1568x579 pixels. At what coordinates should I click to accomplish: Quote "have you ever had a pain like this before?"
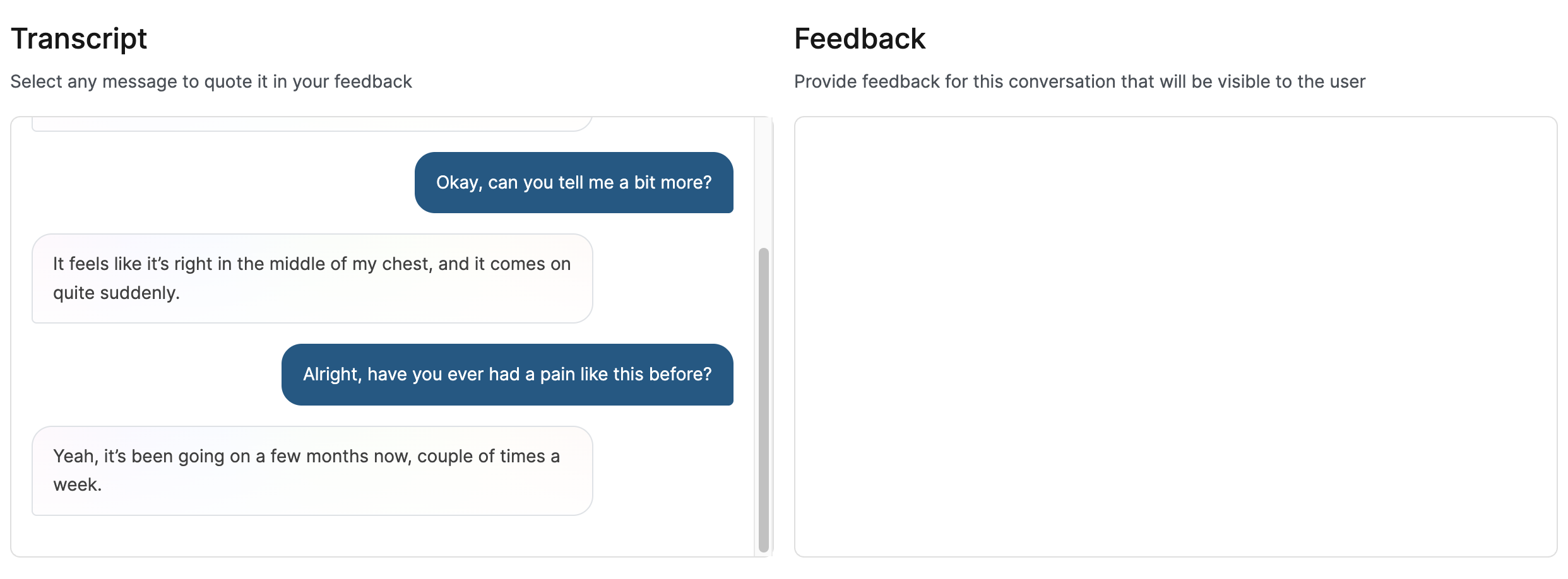[507, 375]
